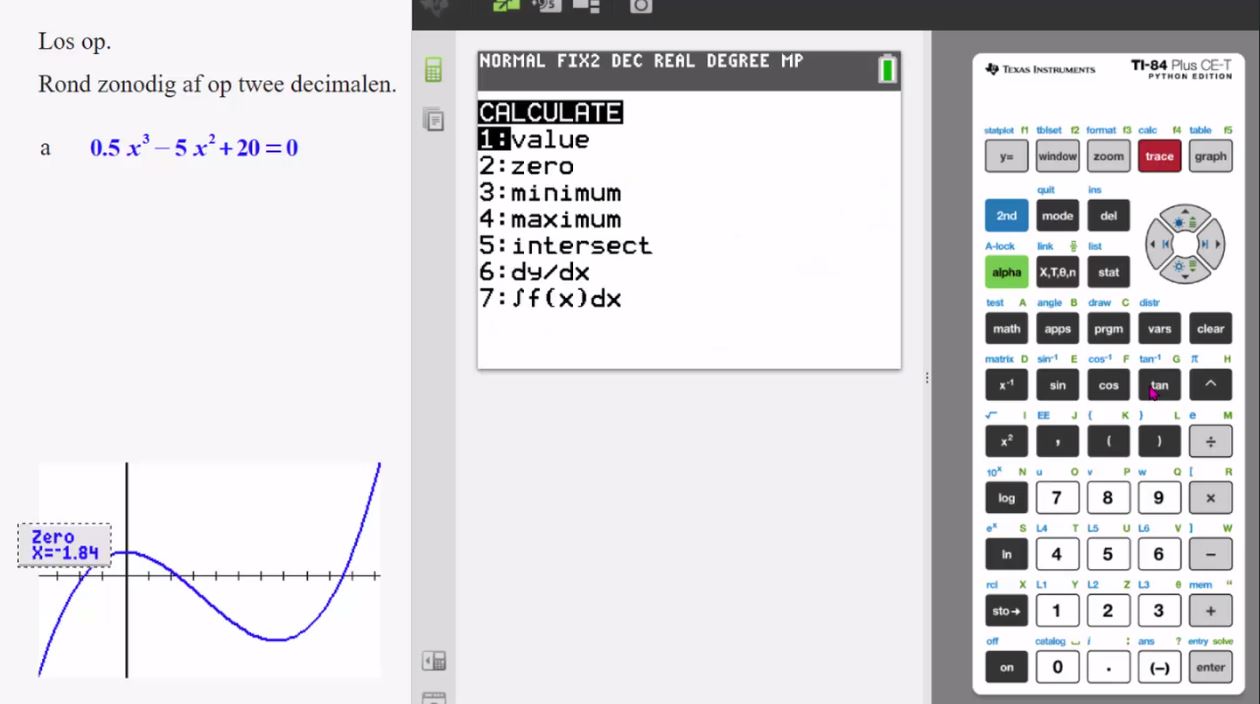Click the ln key
The width and height of the screenshot is (1260, 704).
(1006, 554)
